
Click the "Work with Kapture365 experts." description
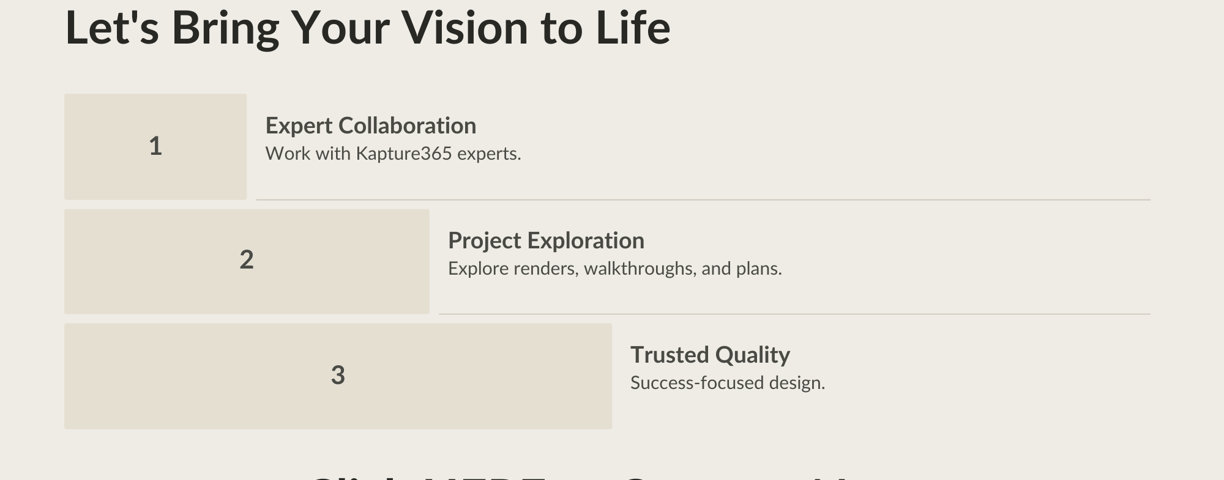click(393, 154)
